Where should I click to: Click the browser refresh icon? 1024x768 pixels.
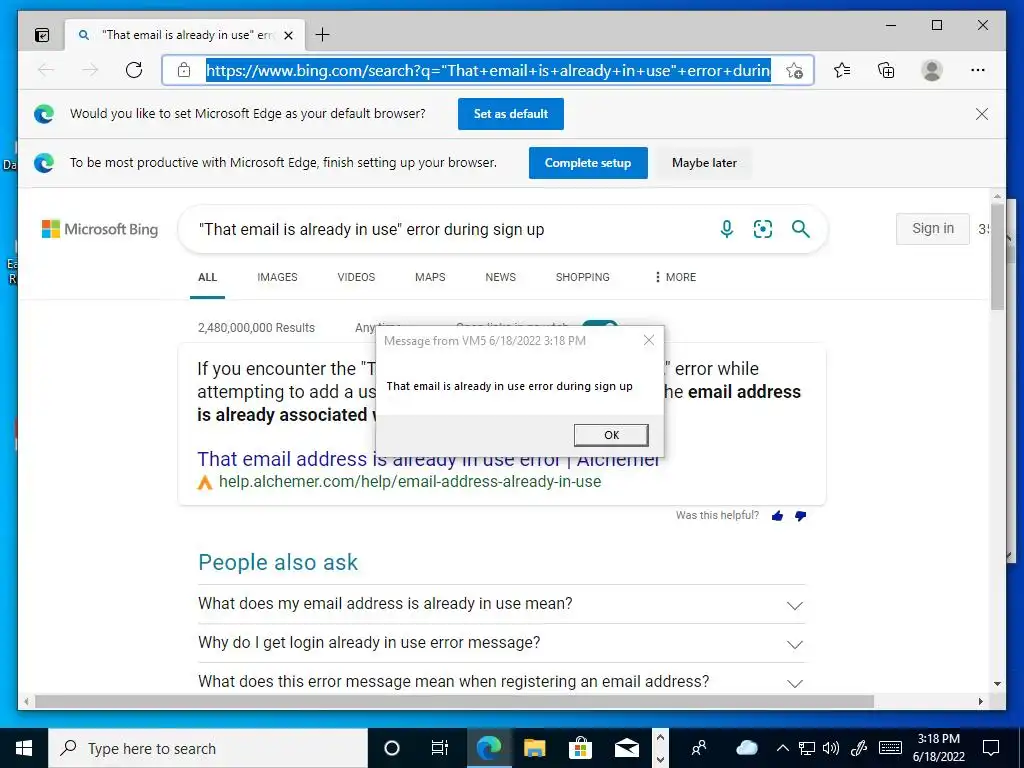134,70
